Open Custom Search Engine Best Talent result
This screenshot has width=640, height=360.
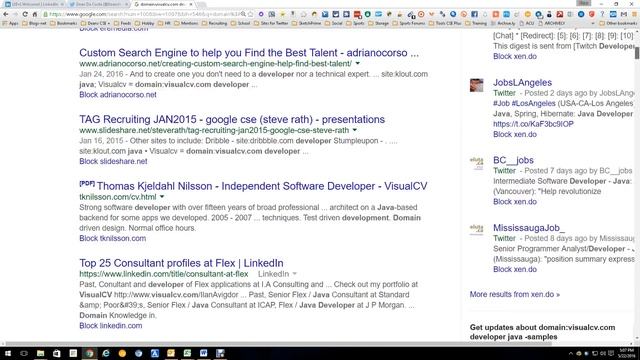click(249, 53)
